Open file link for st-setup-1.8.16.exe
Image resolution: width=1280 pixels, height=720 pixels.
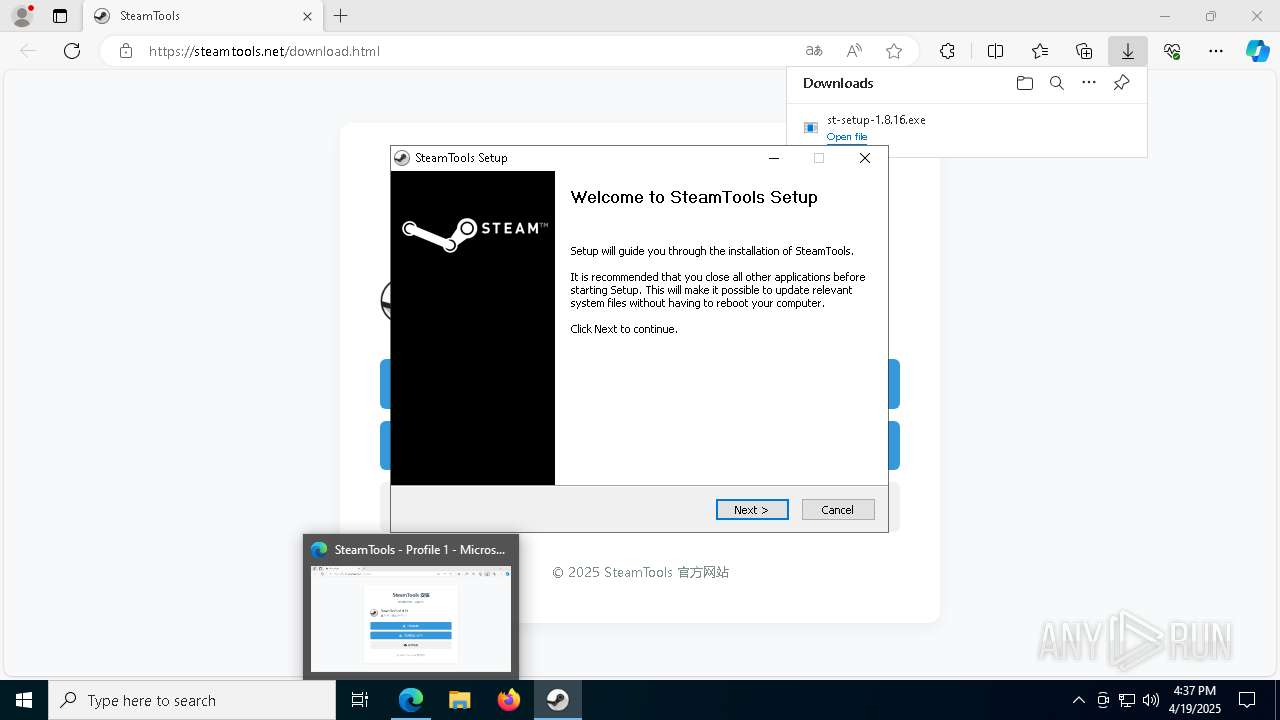(x=847, y=137)
